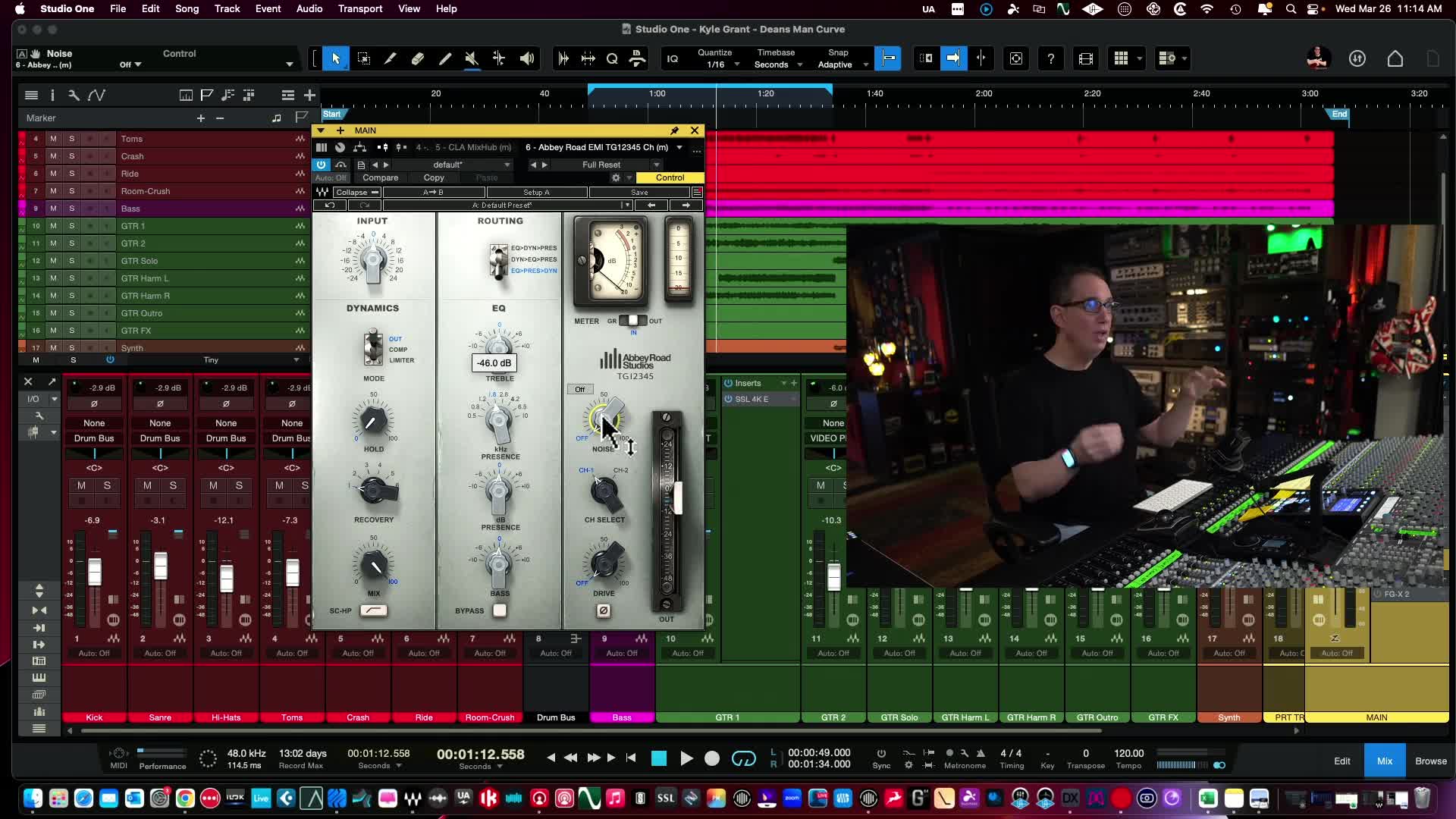
Task: Click the plugin settings gear icon
Action: [616, 177]
